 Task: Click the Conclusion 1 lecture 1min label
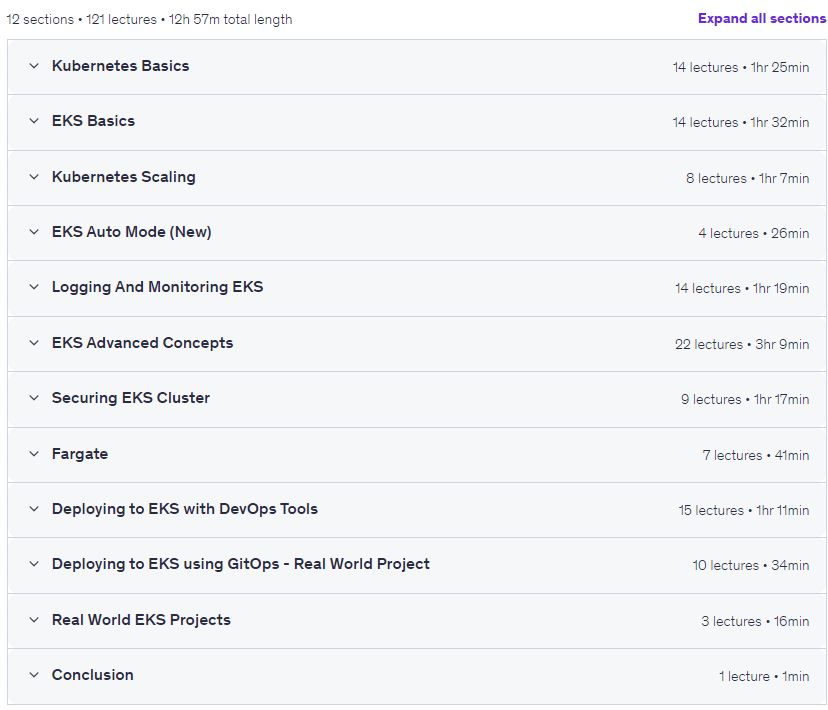764,676
